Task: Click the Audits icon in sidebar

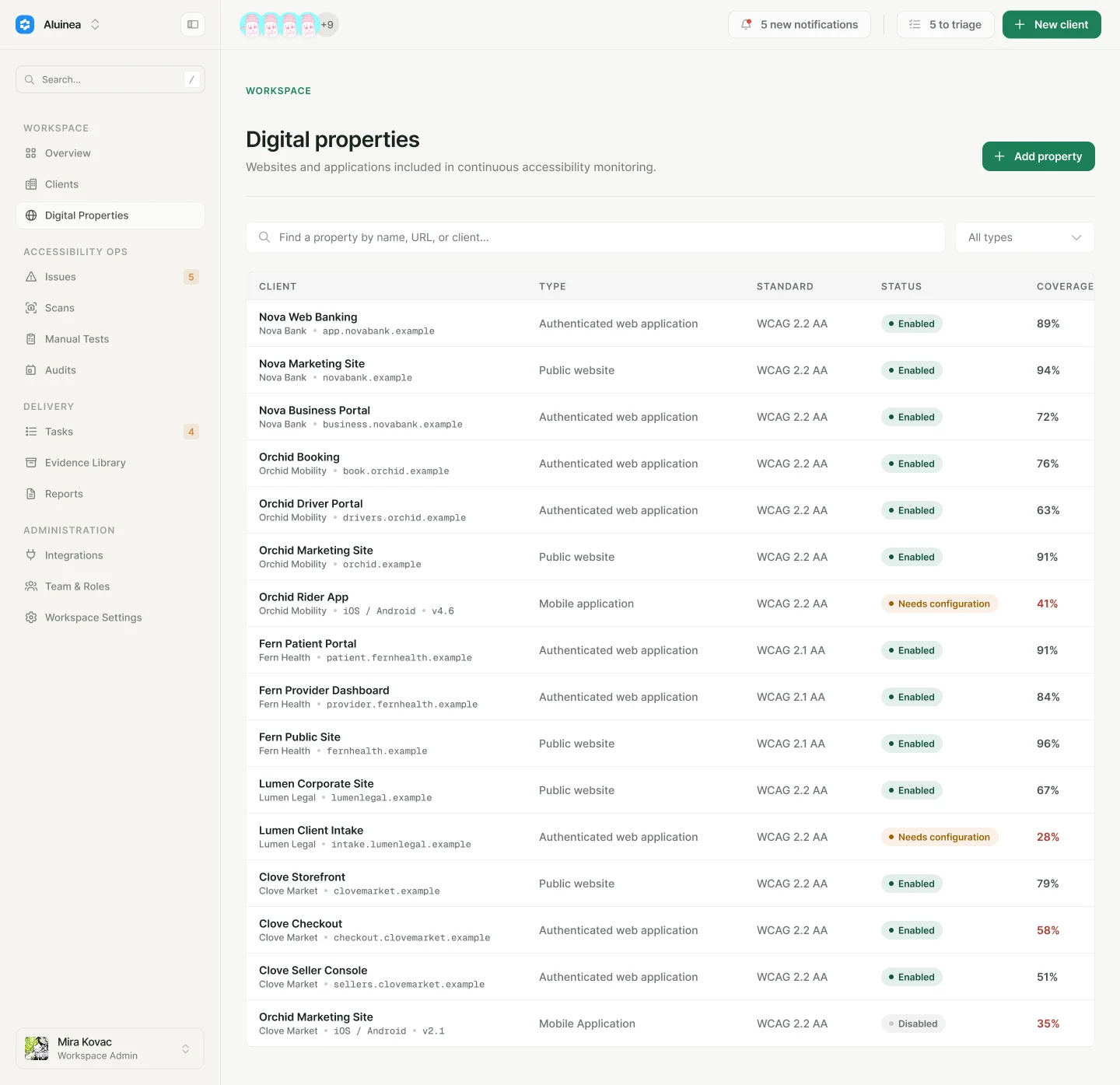Action: pyautogui.click(x=31, y=370)
